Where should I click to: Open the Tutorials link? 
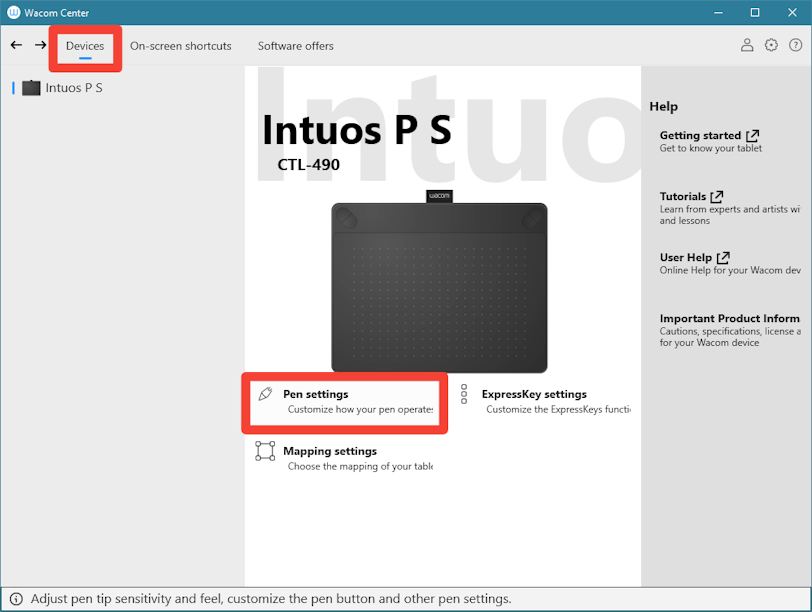click(x=683, y=196)
